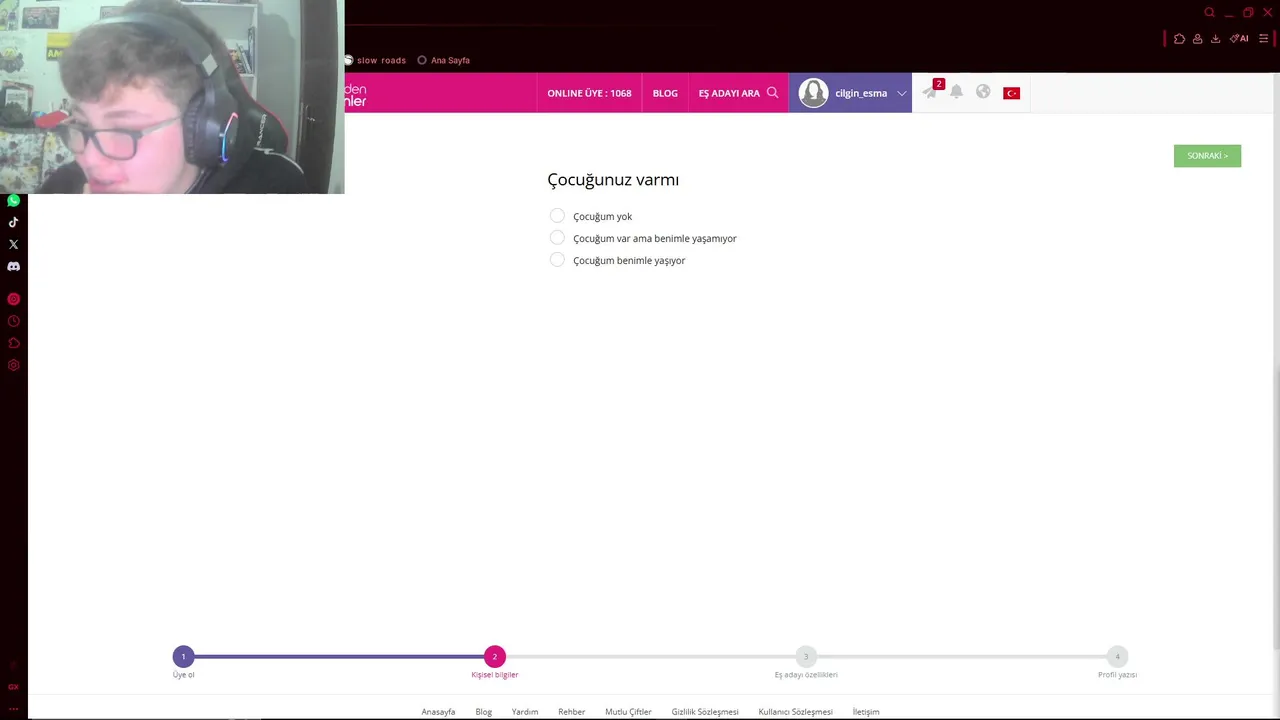The image size is (1280, 720).
Task: Open Extensions cube icon in left sidebar
Action: (13, 343)
